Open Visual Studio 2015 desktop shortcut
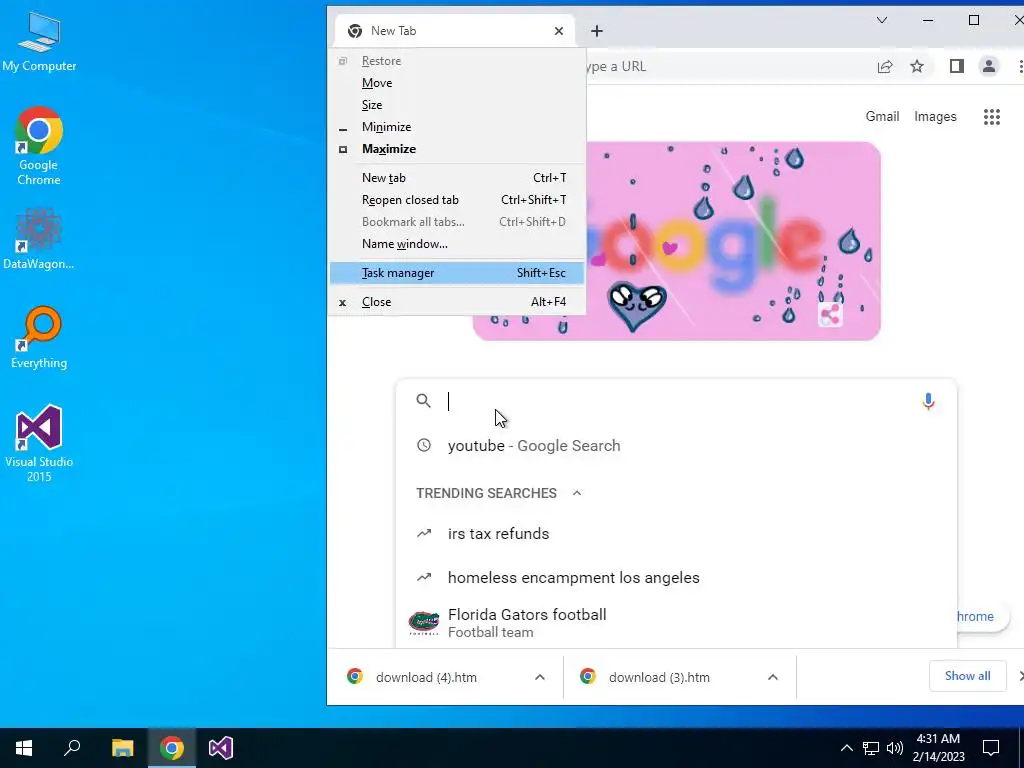This screenshot has width=1024, height=768. click(x=39, y=443)
